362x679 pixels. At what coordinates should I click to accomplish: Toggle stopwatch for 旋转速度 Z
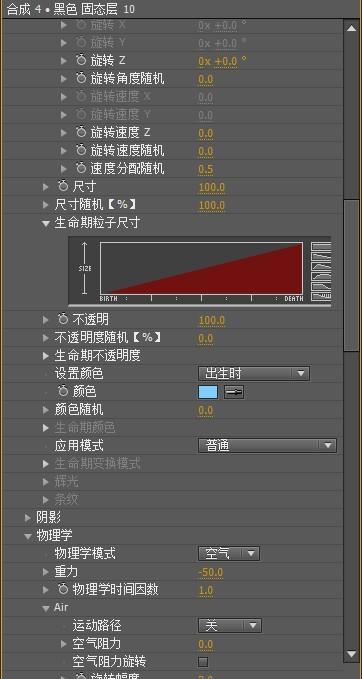point(81,132)
